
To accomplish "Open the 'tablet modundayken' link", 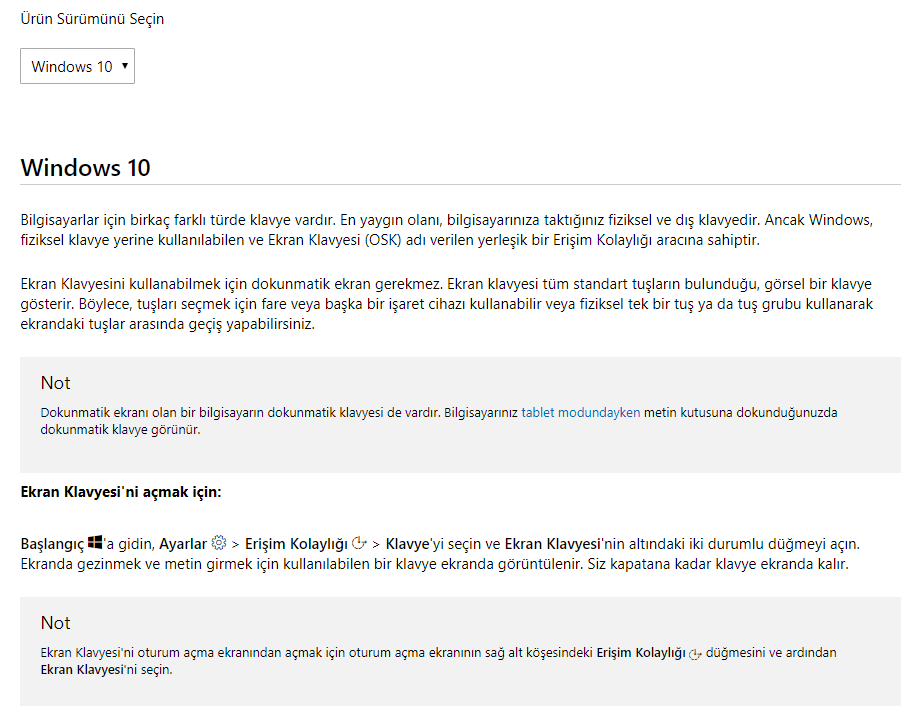I will pyautogui.click(x=580, y=412).
